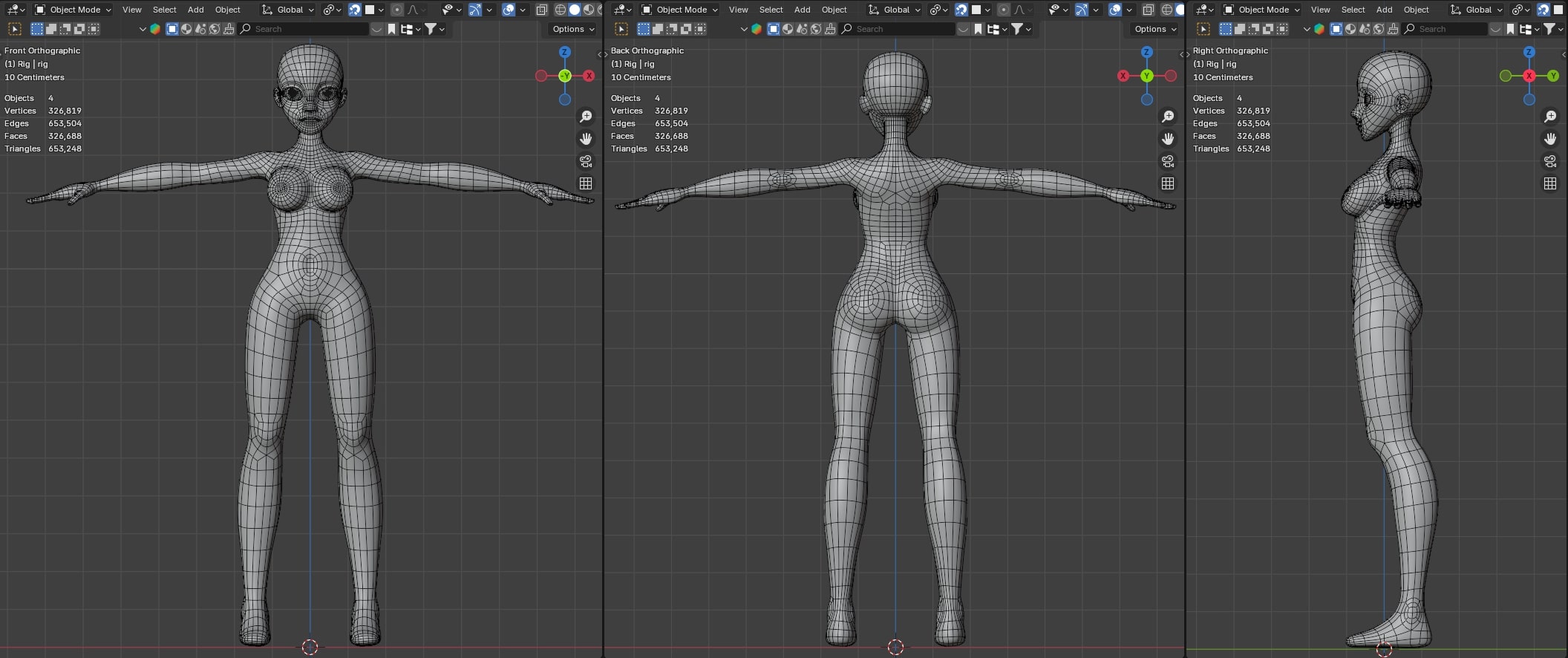The height and width of the screenshot is (658, 1568).
Task: Click the zoom magnifier in Front Orthographic viewport
Action: pyautogui.click(x=586, y=117)
